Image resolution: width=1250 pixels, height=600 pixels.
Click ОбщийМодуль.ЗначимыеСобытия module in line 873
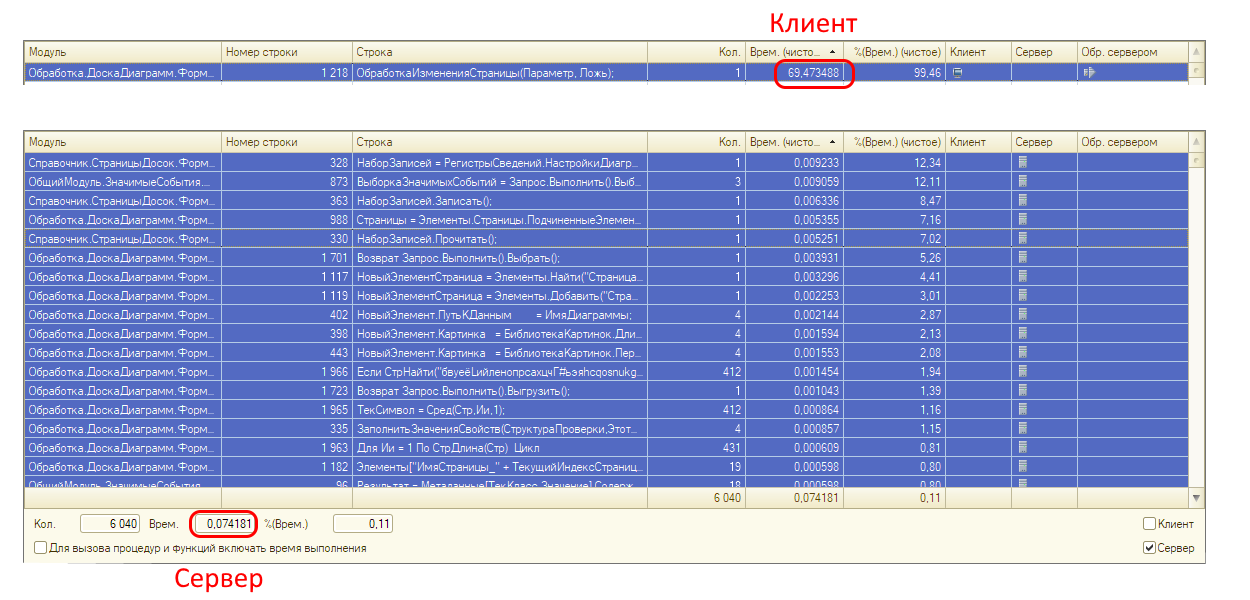pos(121,181)
